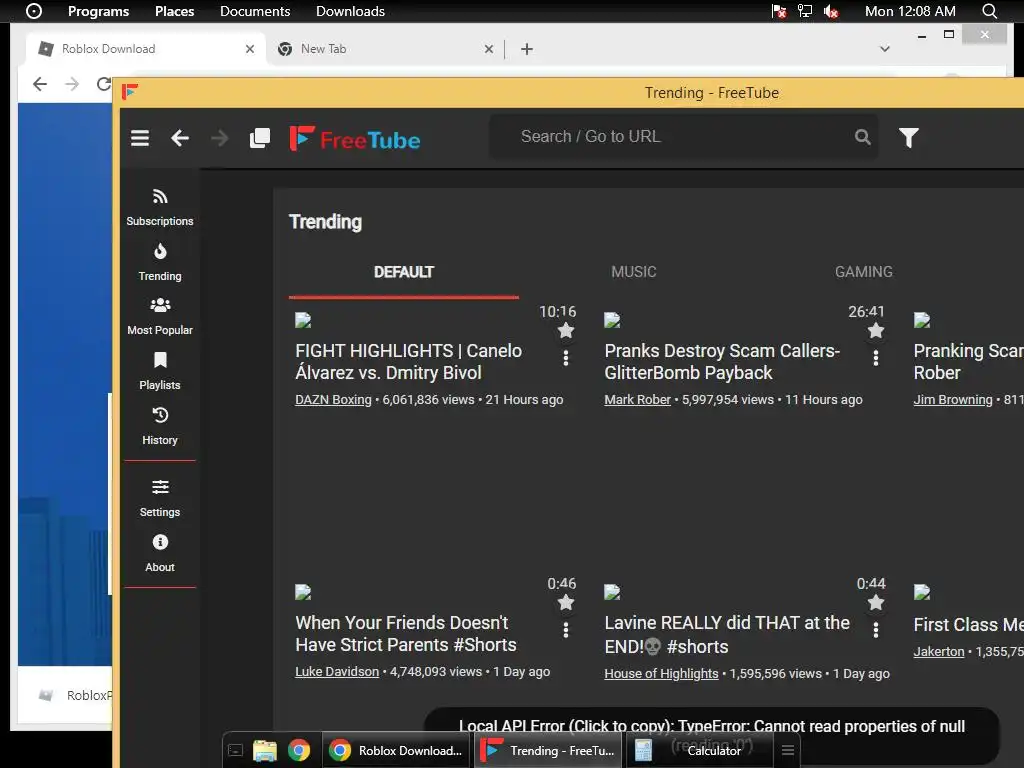Favorite the Canelo vs. Bivol video star
This screenshot has height=768, width=1024.
point(566,331)
